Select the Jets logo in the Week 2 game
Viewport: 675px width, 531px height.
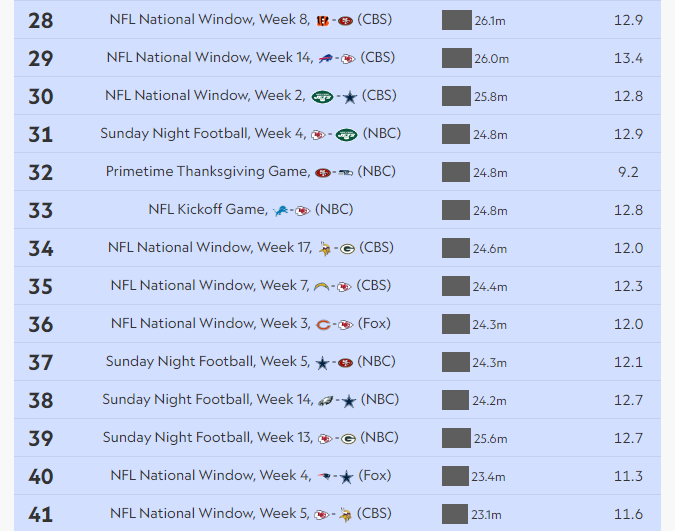(322, 97)
